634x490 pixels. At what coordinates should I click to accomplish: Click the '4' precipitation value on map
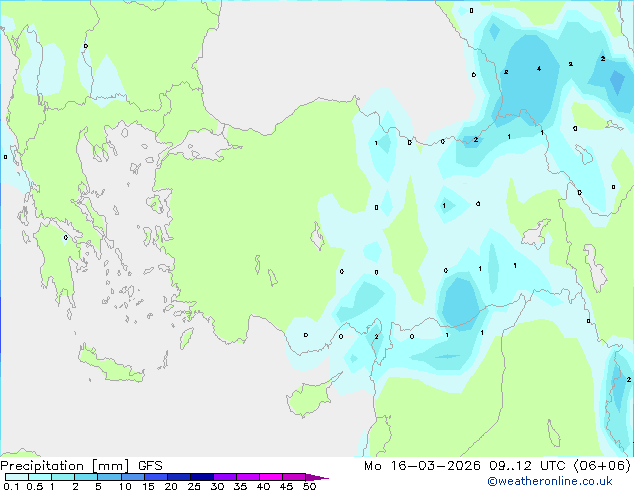[x=539, y=69]
